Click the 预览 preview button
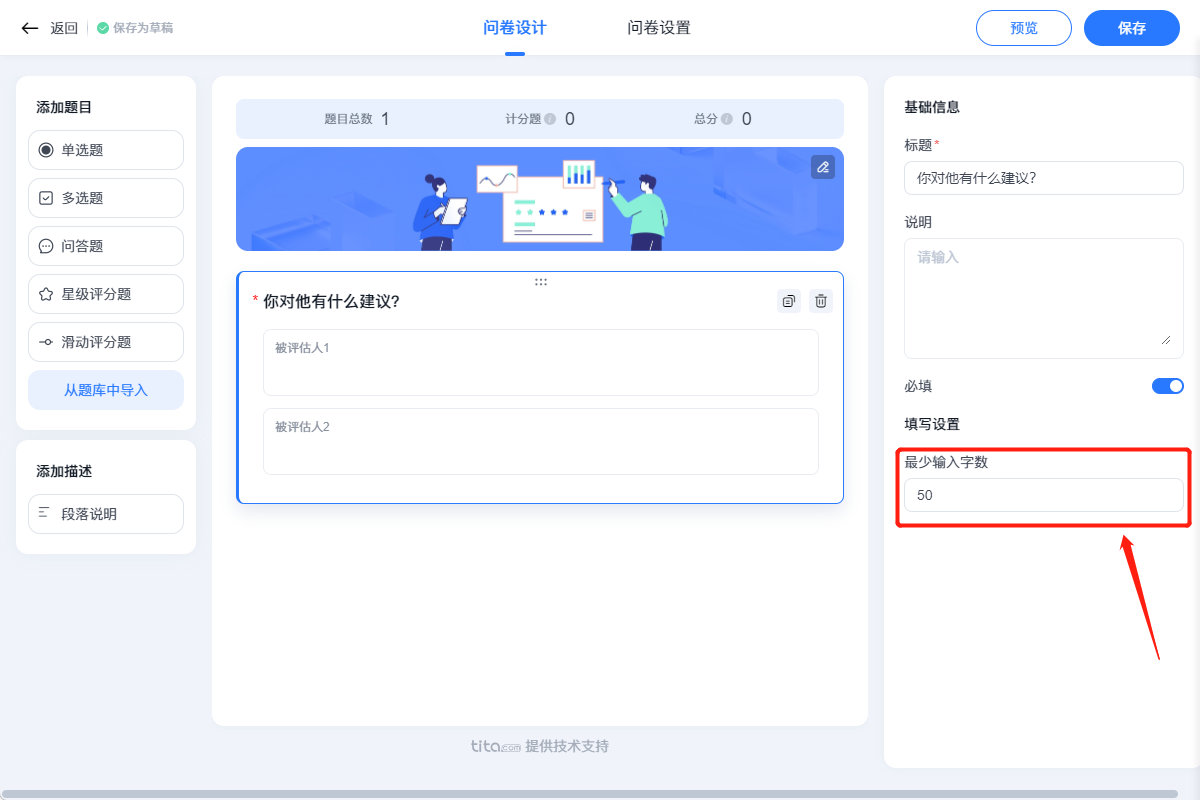This screenshot has height=800, width=1200. coord(1023,28)
